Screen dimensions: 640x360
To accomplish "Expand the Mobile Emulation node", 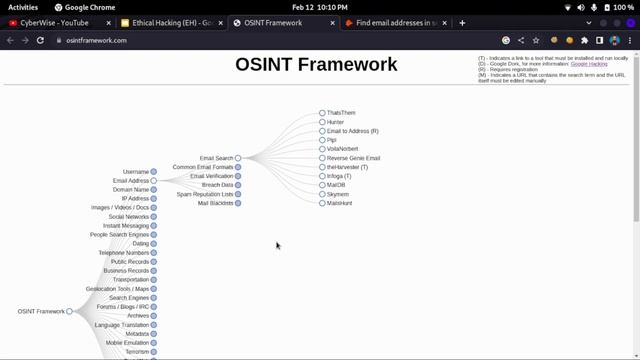I will (153, 343).
